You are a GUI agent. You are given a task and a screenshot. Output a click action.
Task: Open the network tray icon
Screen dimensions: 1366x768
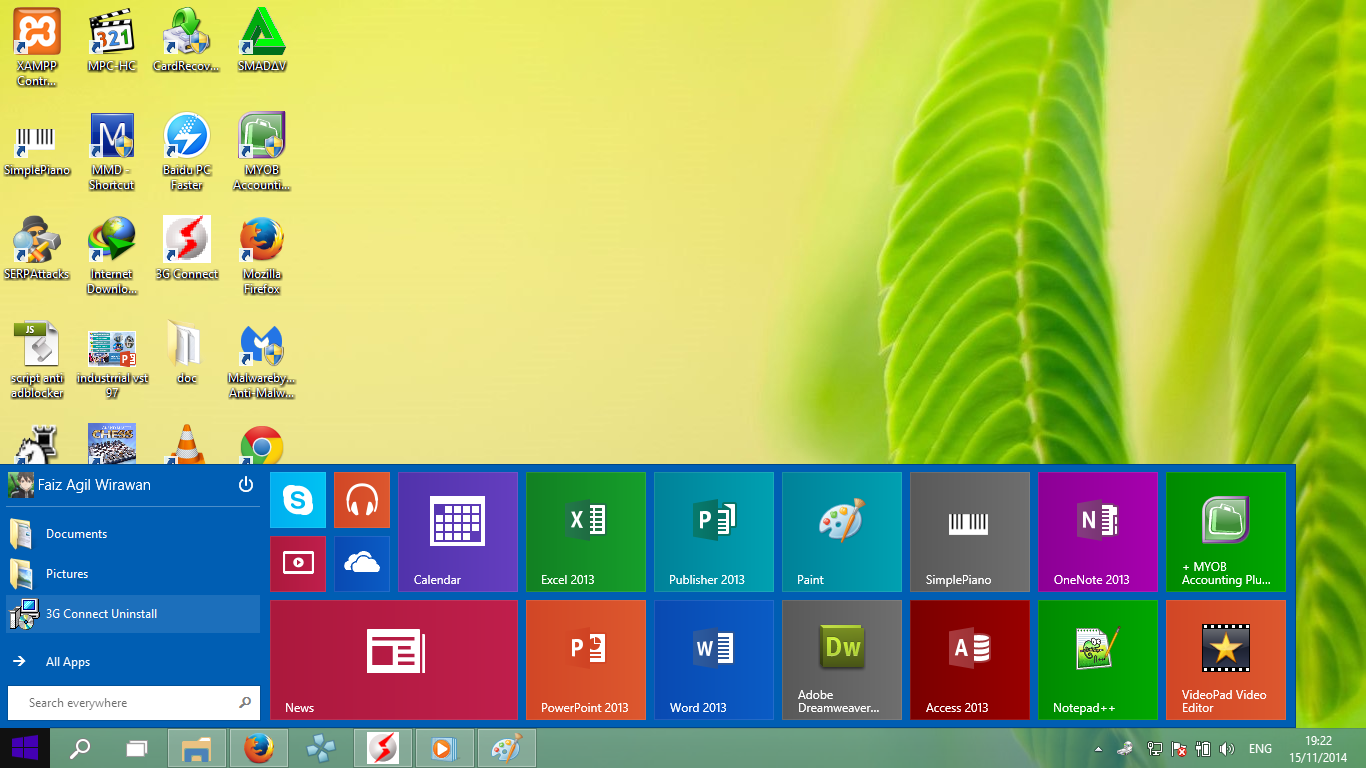pos(1155,748)
